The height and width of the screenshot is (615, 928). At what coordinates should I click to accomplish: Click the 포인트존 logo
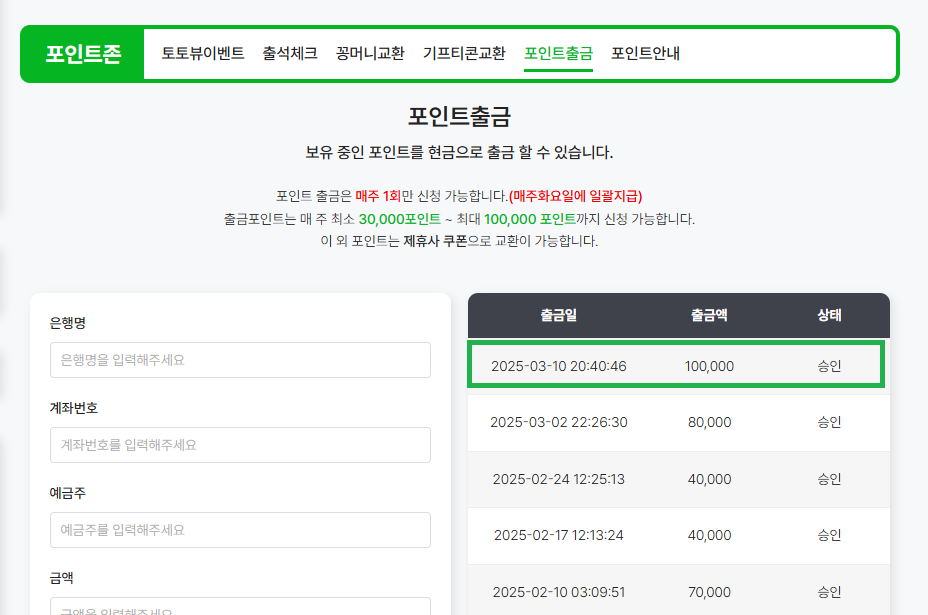[x=83, y=54]
